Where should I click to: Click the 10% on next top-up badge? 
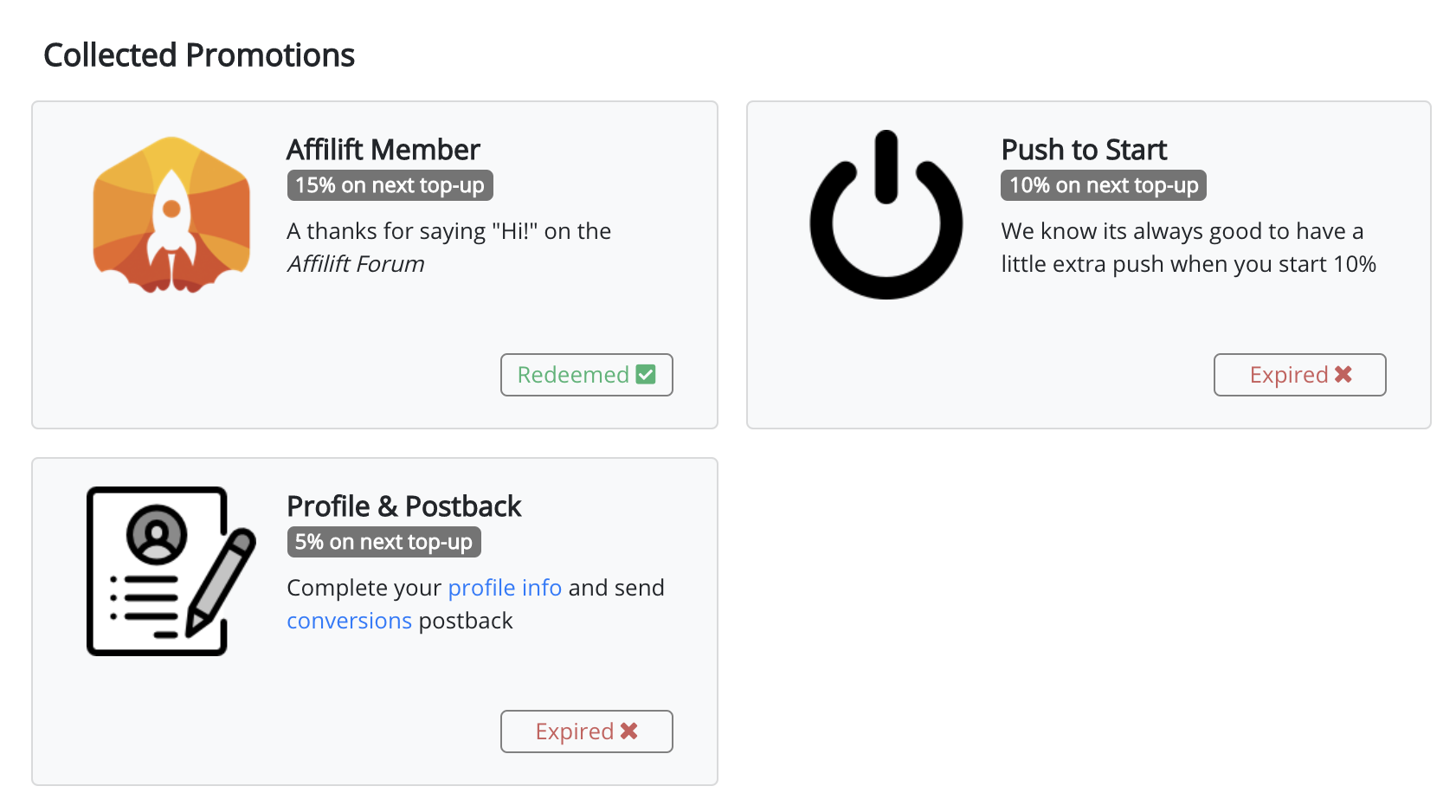coord(1104,185)
